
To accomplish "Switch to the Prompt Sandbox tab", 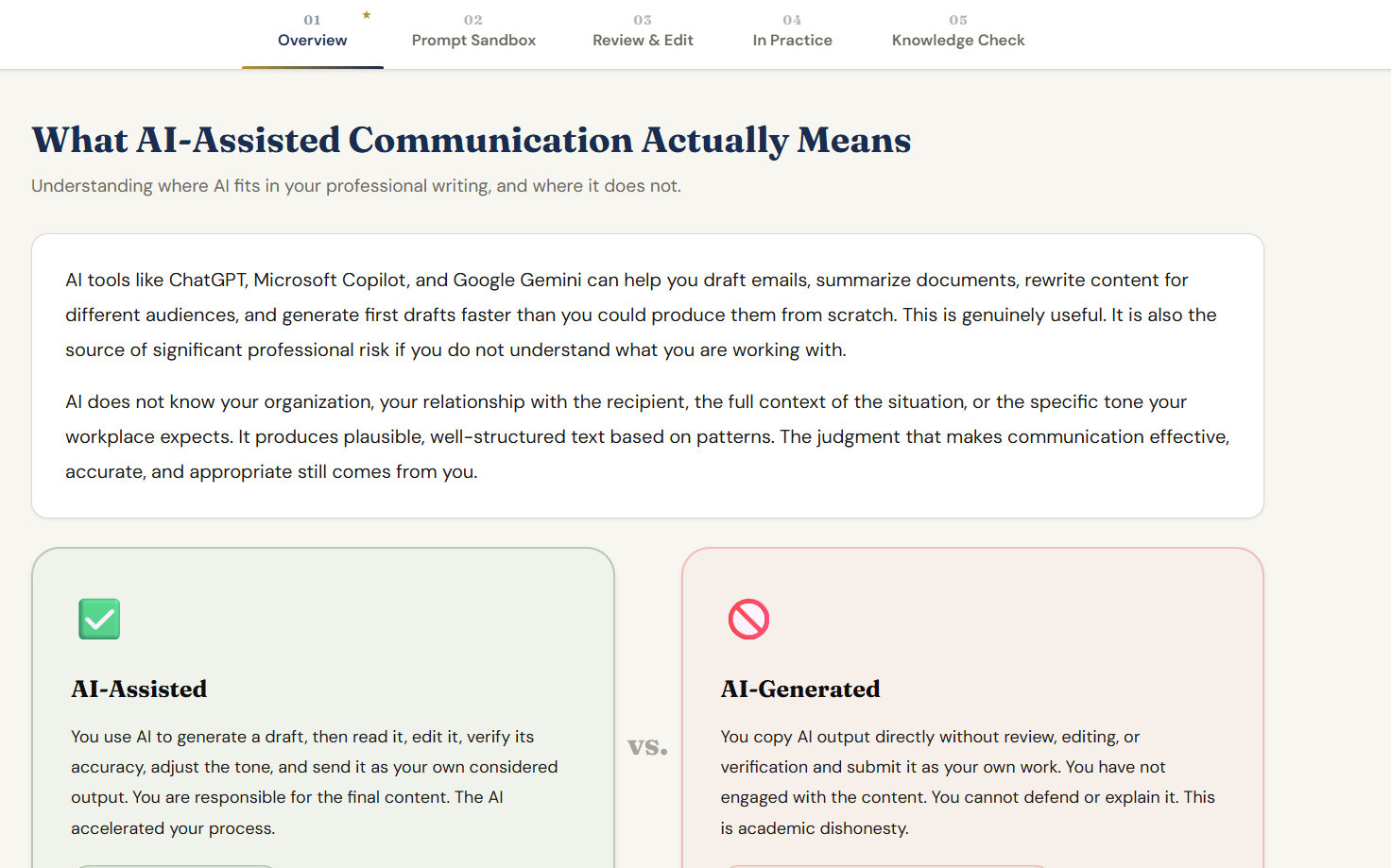I will click(x=473, y=33).
